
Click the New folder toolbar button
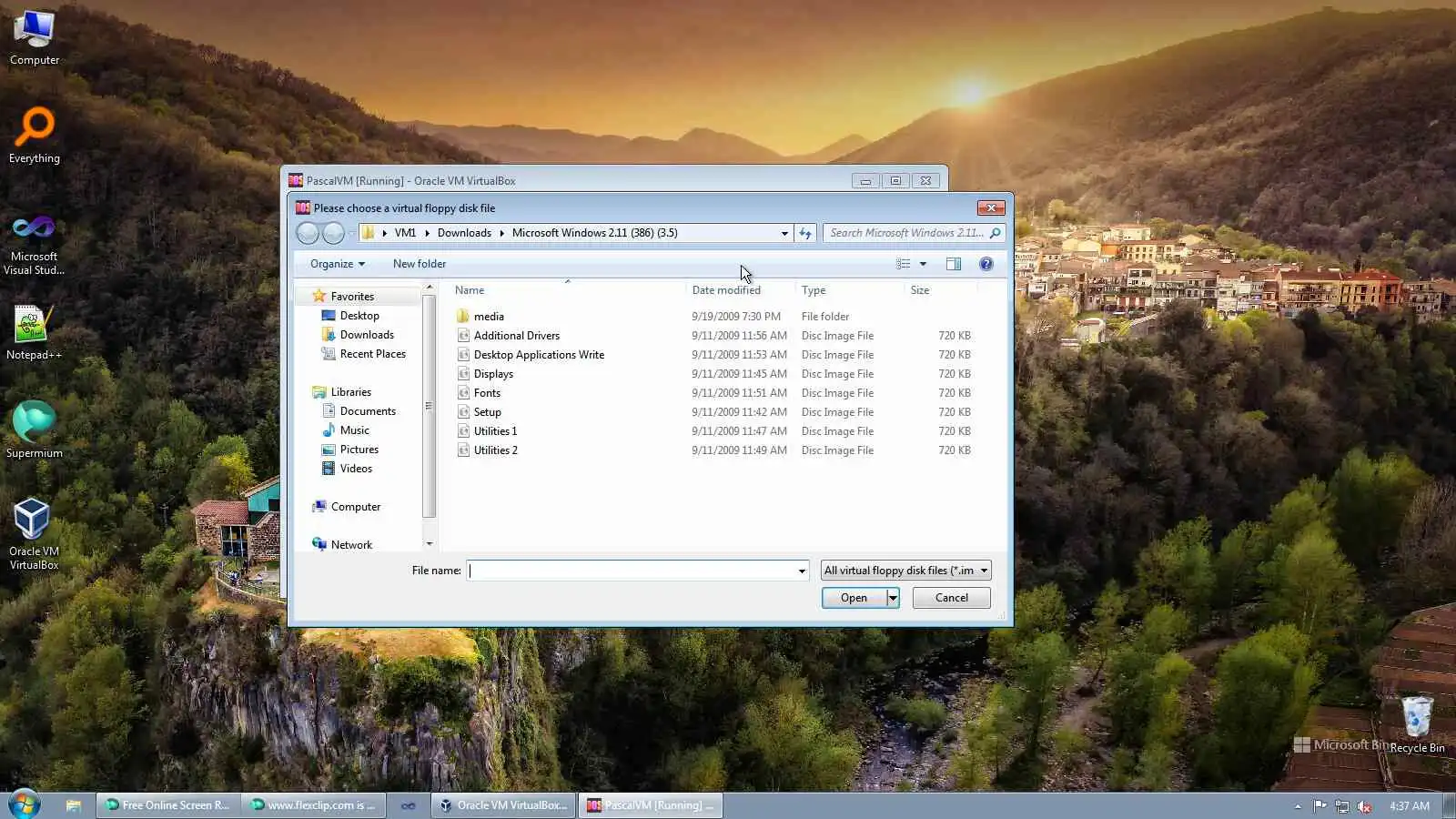coord(420,264)
